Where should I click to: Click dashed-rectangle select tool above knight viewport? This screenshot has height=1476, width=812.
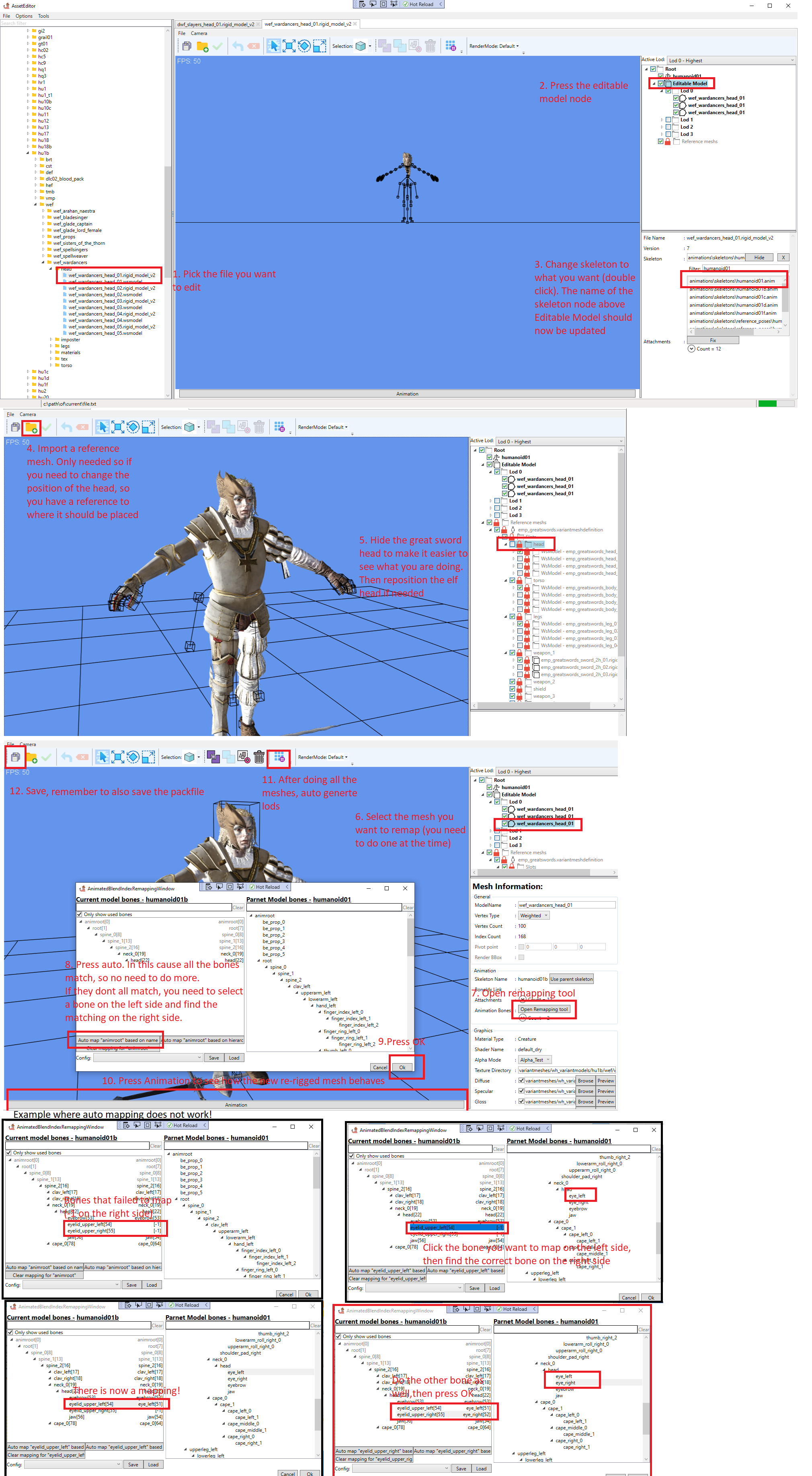click(x=148, y=427)
